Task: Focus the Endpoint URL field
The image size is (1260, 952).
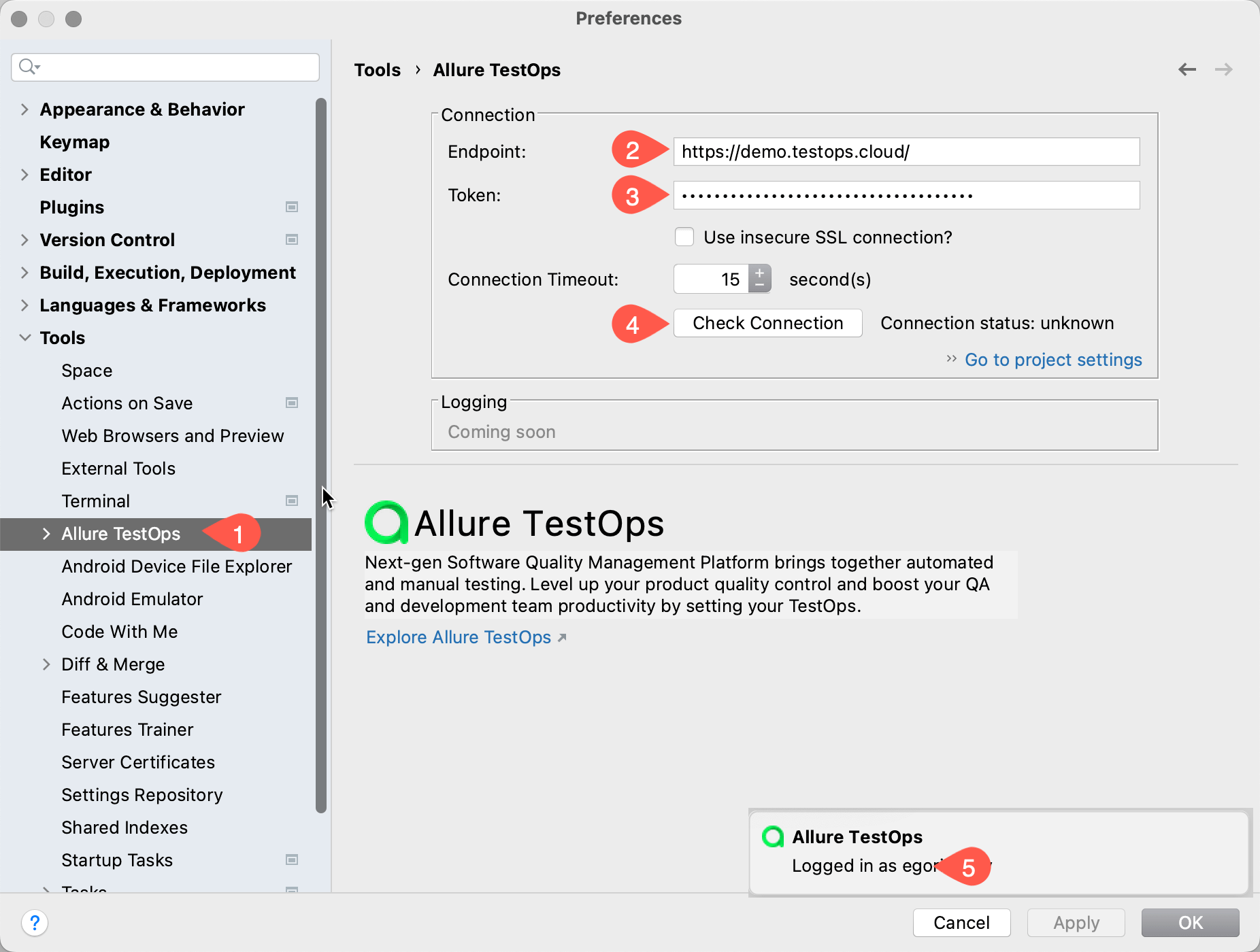Action: [907, 152]
